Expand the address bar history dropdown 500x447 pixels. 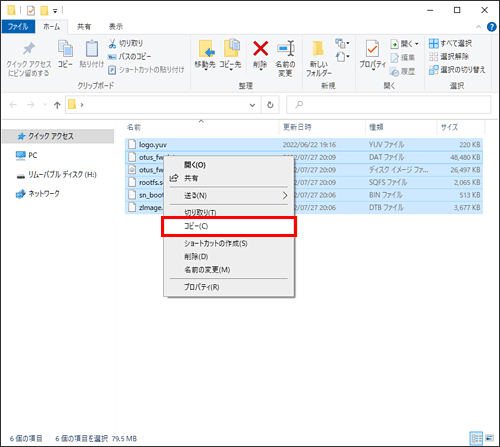[x=252, y=105]
